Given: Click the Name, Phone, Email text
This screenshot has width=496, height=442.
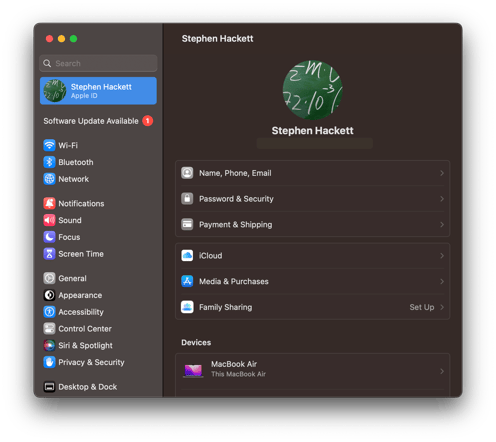Looking at the screenshot, I should (x=235, y=173).
